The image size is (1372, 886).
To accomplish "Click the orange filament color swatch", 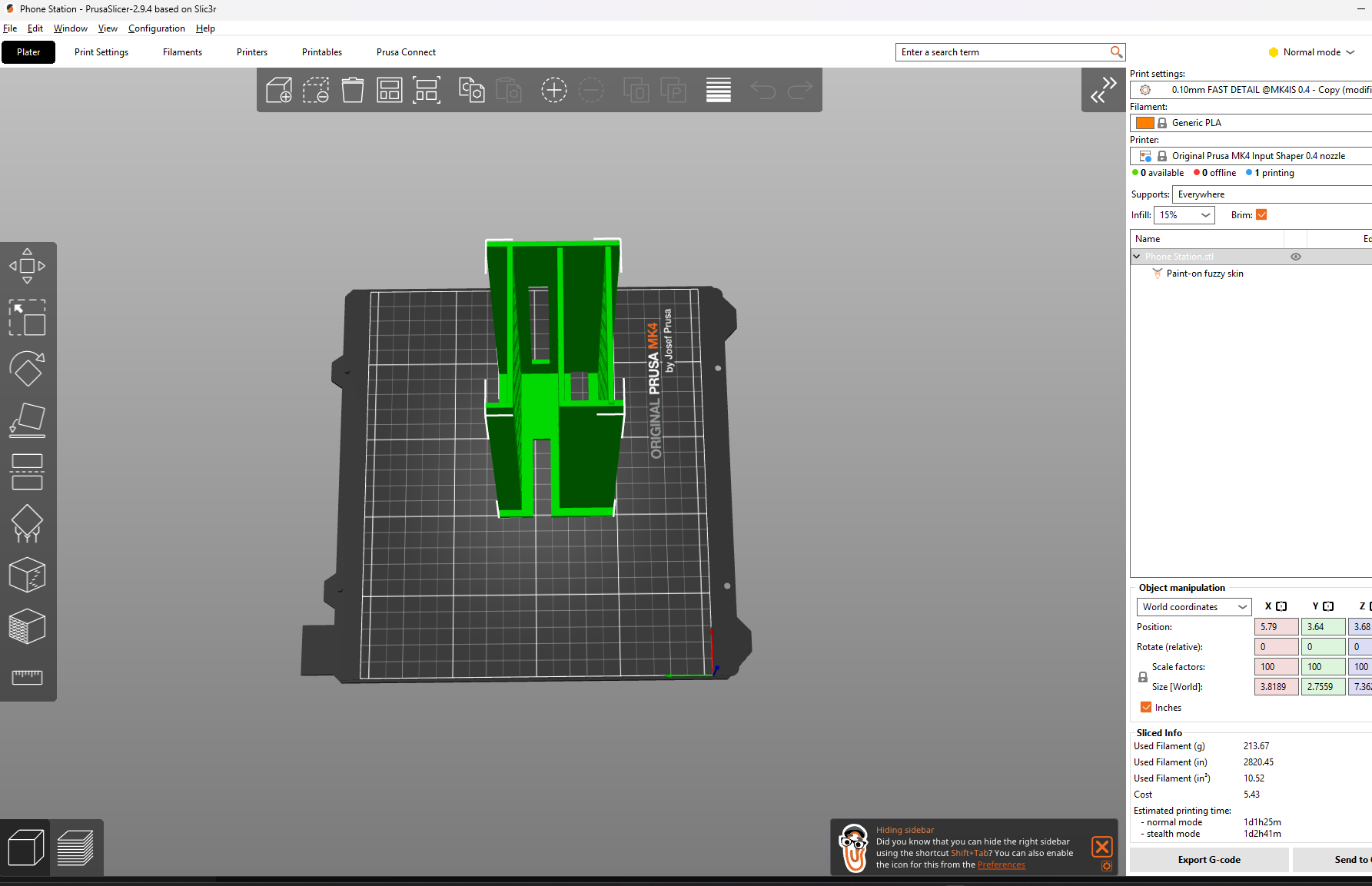I will pos(1144,123).
